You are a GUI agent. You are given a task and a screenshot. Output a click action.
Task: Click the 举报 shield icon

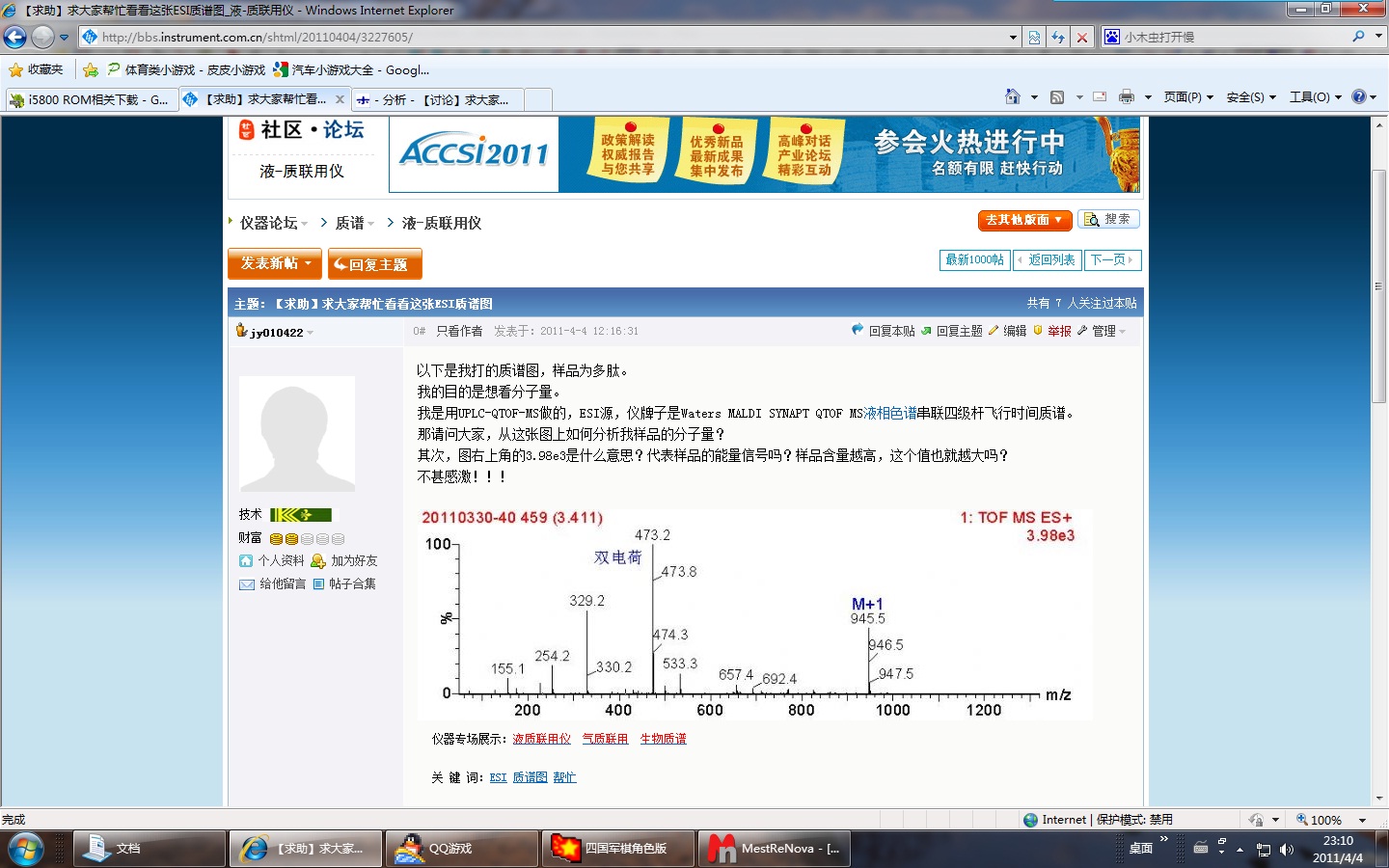1038,330
